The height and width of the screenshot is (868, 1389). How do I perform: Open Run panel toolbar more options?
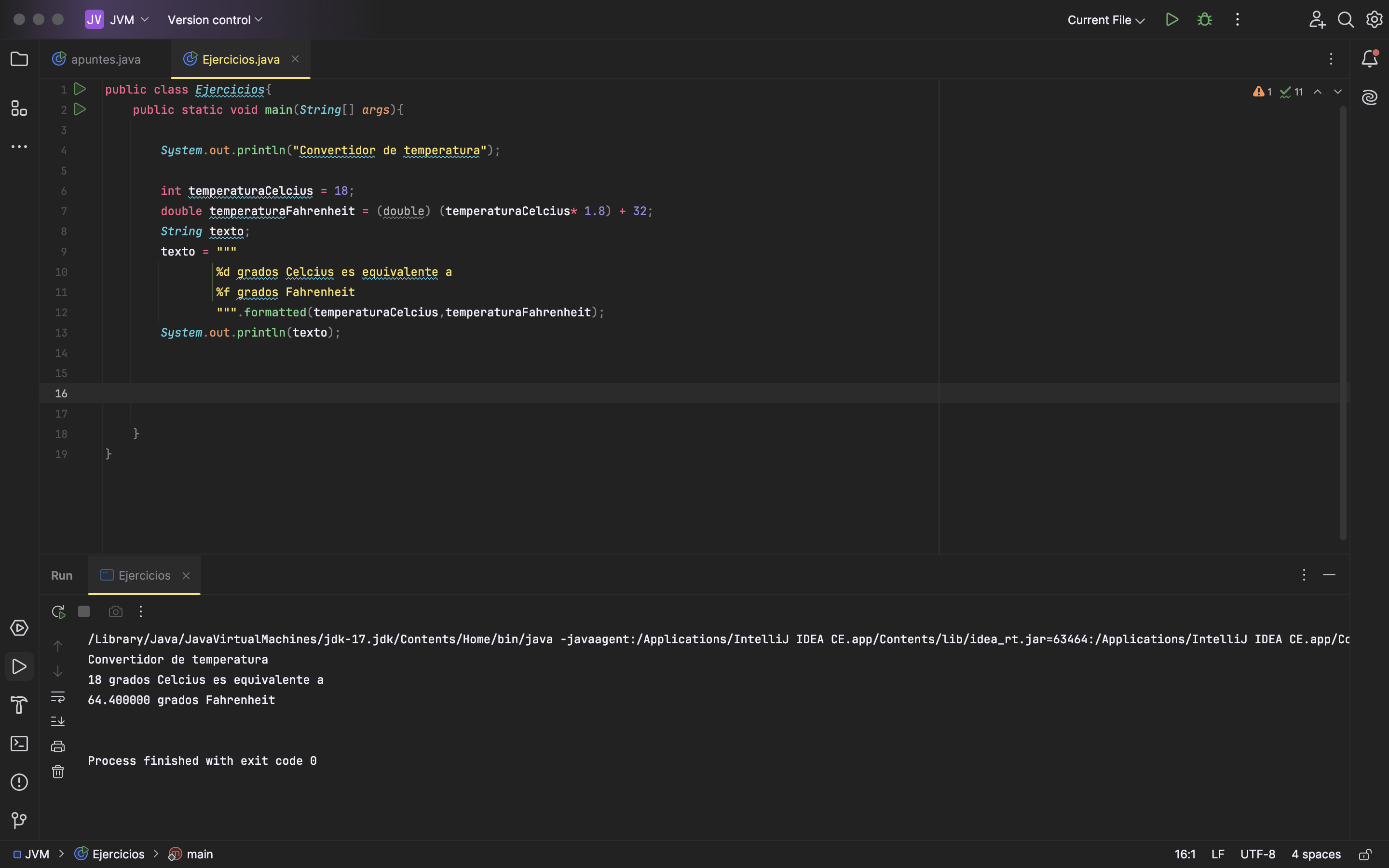[141, 611]
